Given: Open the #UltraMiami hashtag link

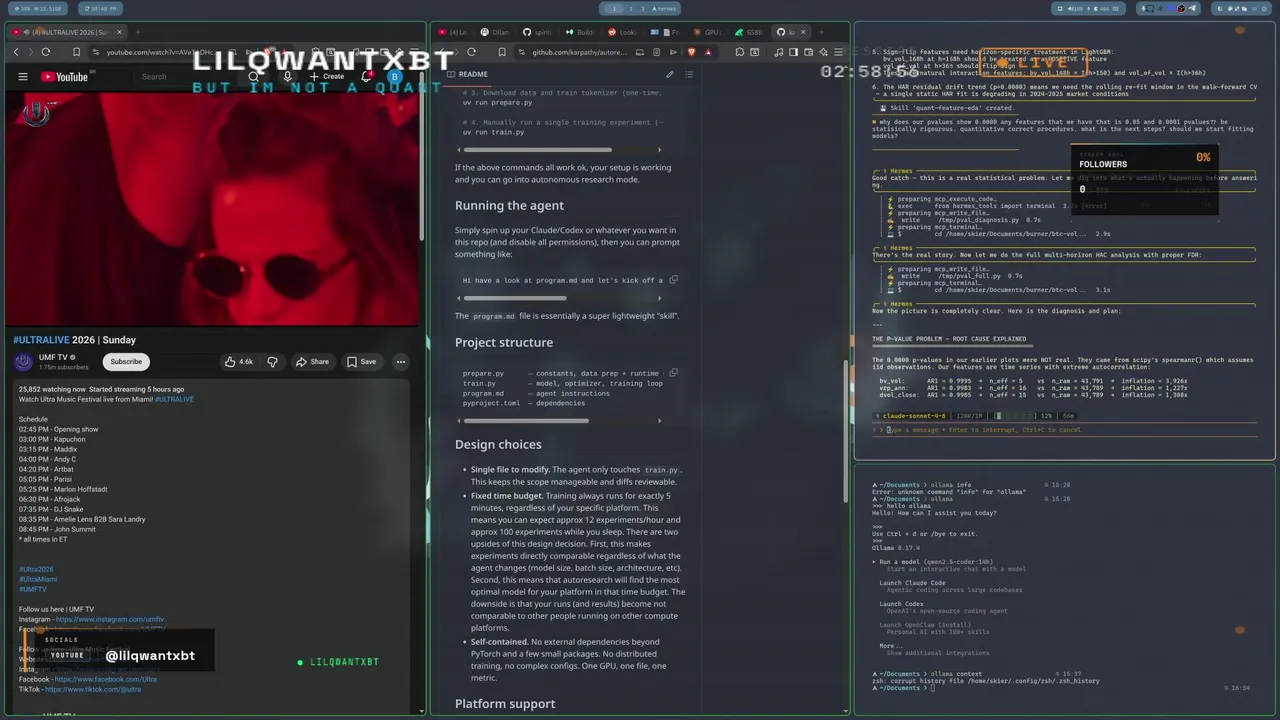Looking at the screenshot, I should tap(38, 579).
